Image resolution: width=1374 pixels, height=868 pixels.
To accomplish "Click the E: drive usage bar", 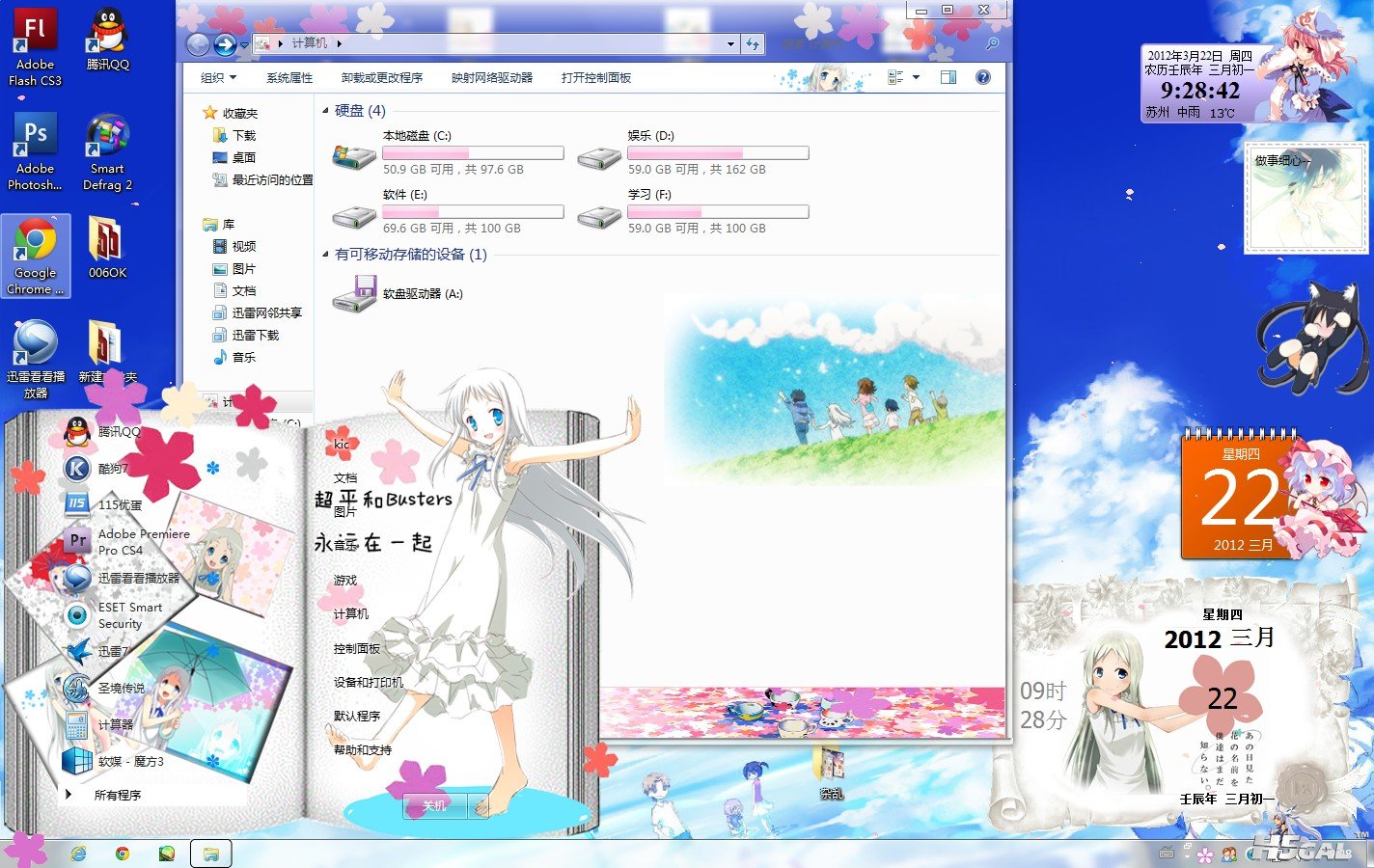I will pos(473,212).
